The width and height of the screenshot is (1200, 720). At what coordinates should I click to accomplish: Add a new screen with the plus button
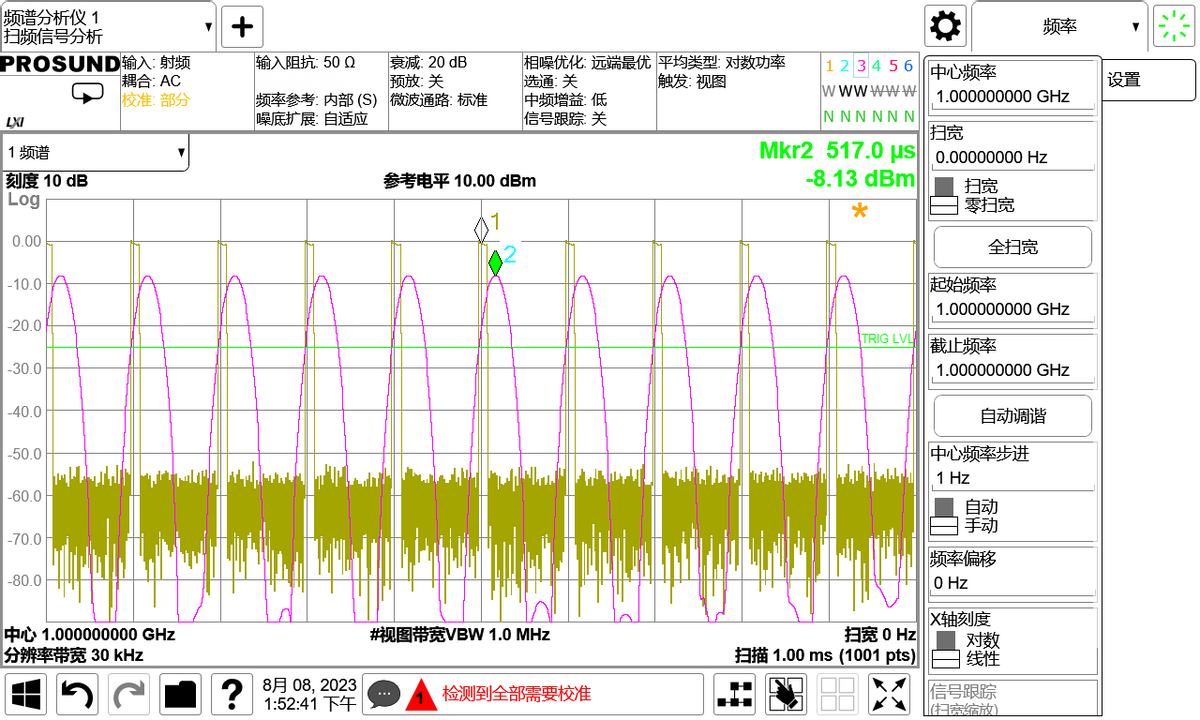[242, 26]
